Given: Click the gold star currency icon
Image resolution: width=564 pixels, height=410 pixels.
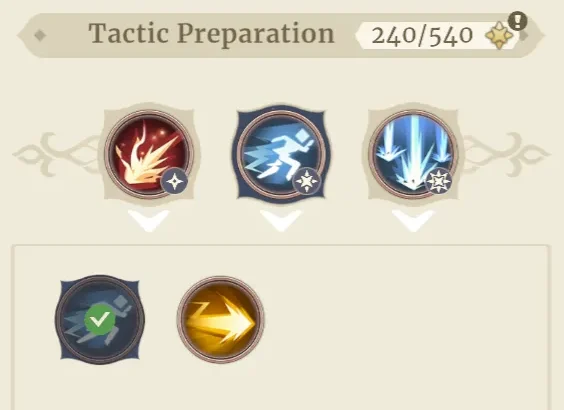Looking at the screenshot, I should [x=500, y=35].
